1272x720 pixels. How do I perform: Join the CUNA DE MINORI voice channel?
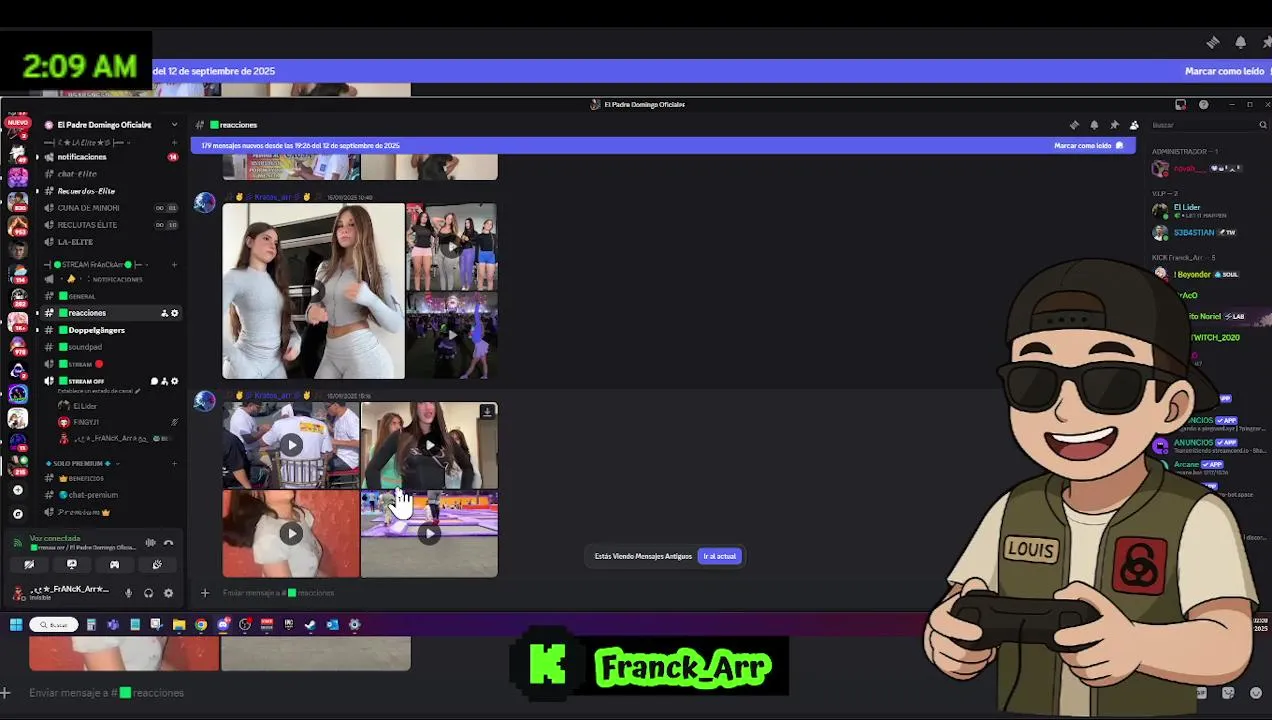[110, 208]
